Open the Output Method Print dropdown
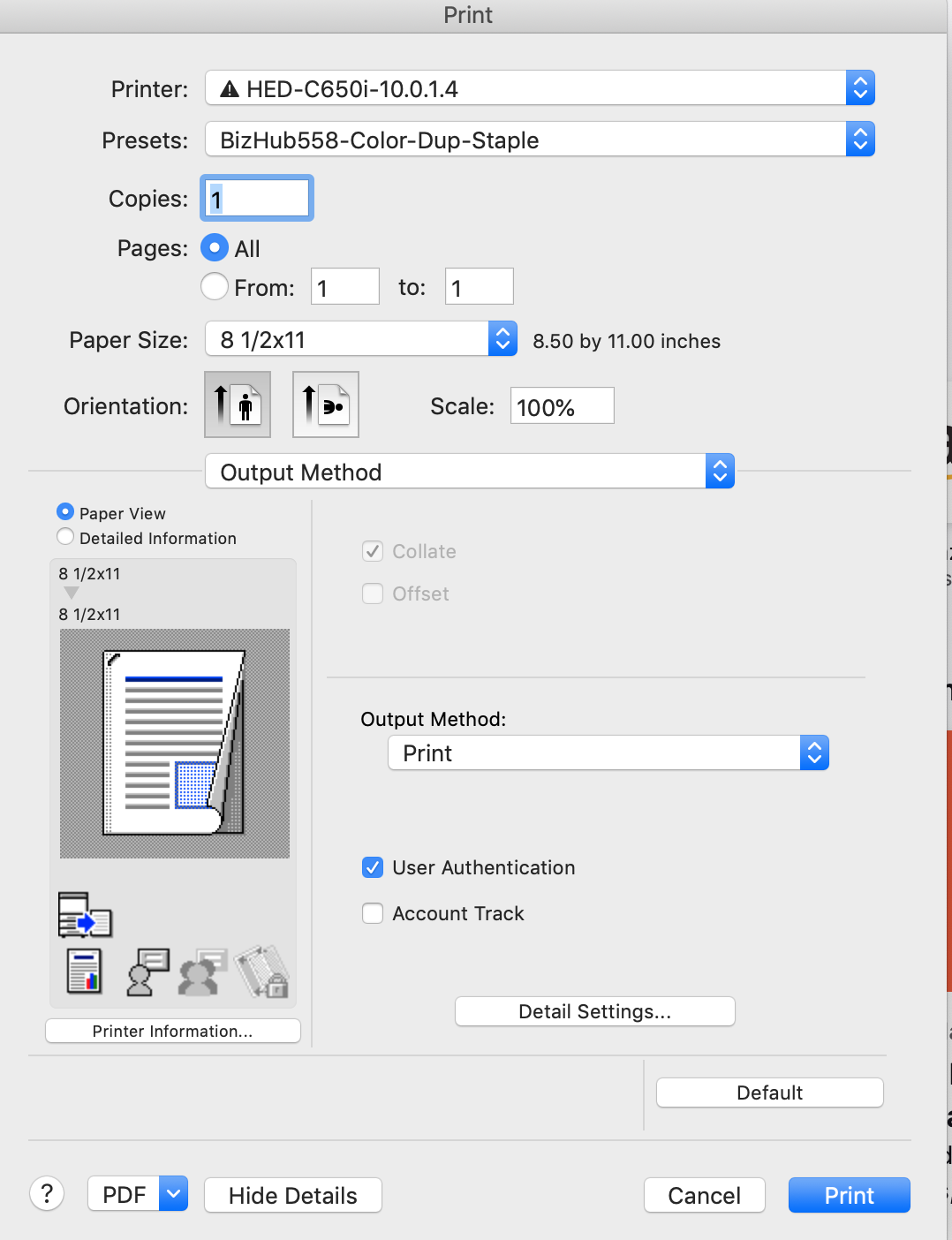This screenshot has height=1240, width=952. pos(608,752)
